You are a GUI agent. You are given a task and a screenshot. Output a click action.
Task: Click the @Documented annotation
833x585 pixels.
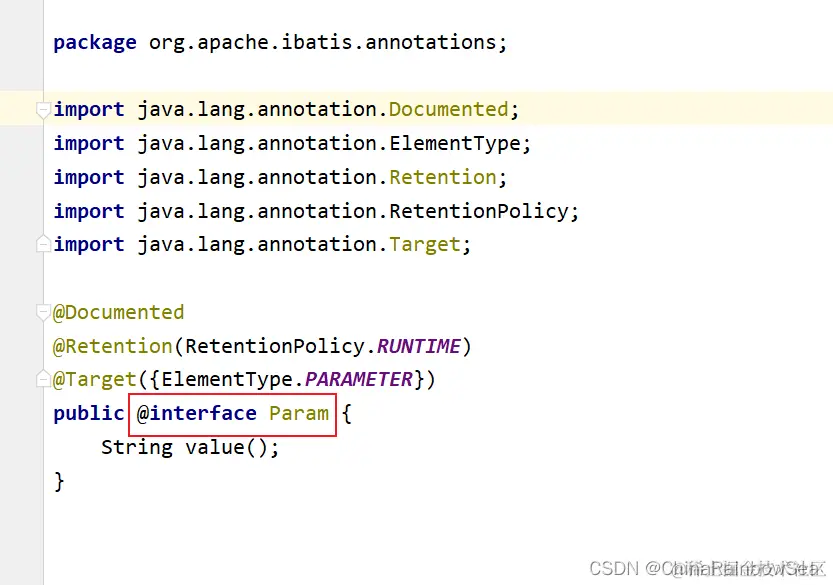point(118,312)
